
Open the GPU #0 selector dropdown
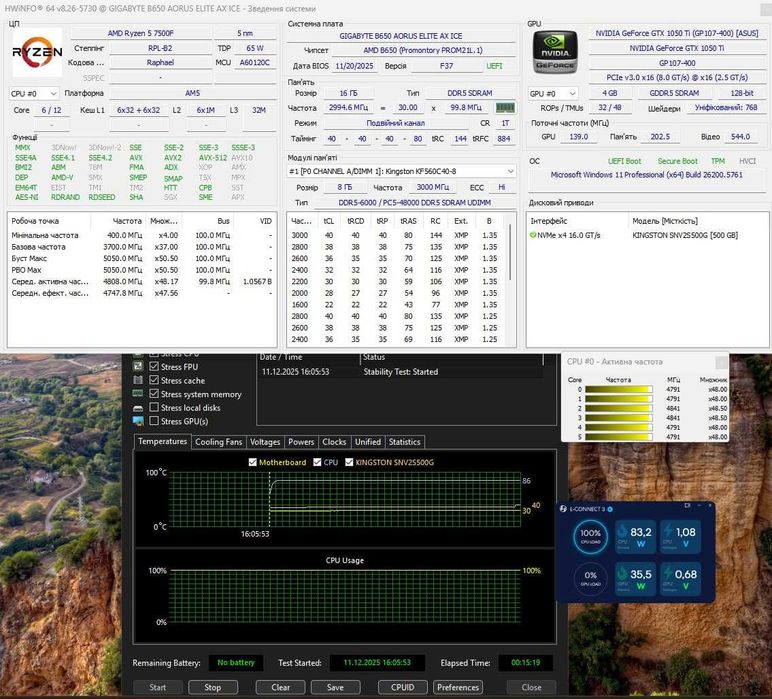(x=552, y=94)
